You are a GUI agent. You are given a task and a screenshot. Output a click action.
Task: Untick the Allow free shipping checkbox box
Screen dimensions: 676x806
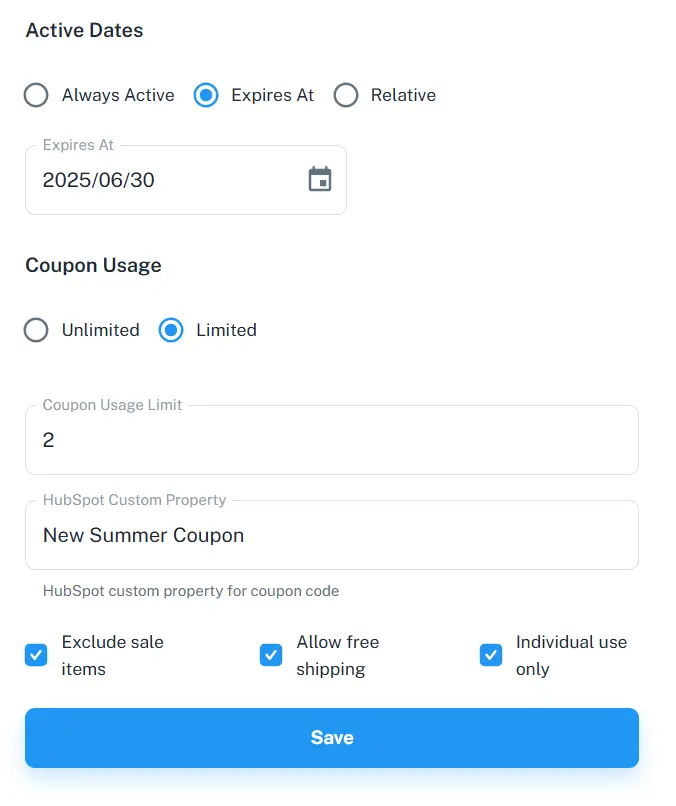(271, 655)
